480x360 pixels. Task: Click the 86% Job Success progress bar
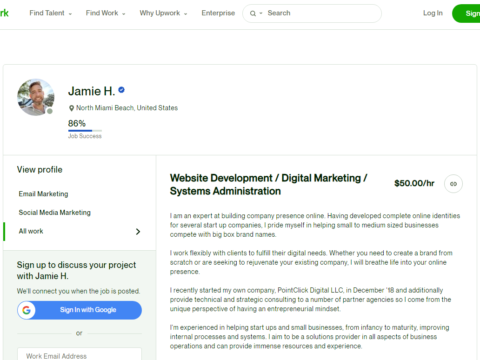[x=85, y=131]
